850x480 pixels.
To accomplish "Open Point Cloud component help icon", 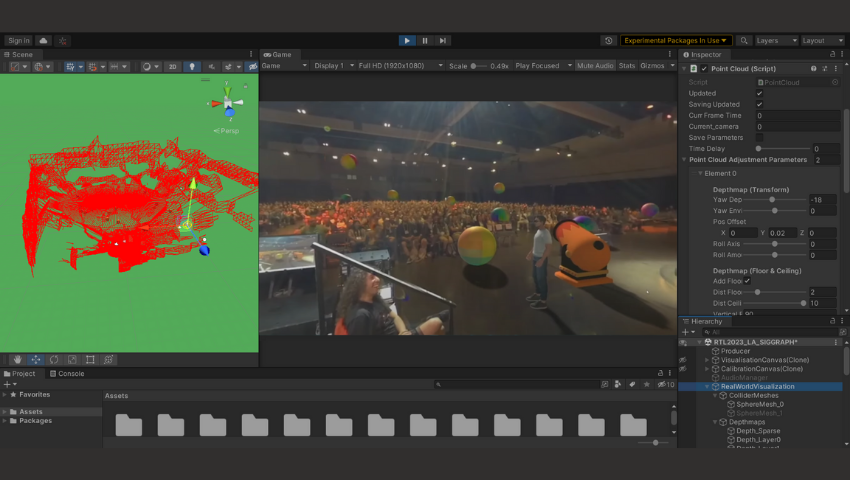I will tap(813, 69).
